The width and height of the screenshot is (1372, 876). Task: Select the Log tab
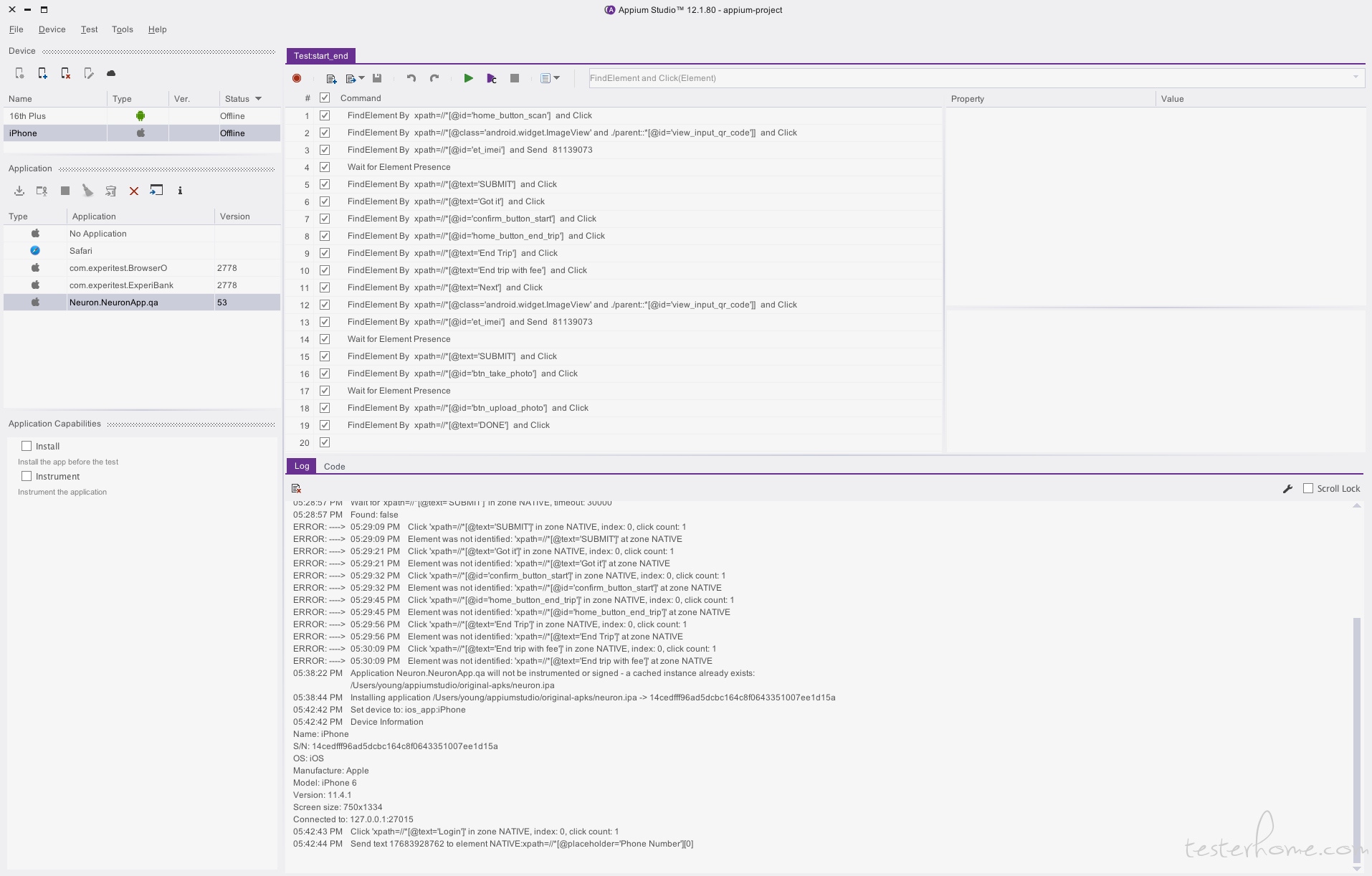pos(302,466)
